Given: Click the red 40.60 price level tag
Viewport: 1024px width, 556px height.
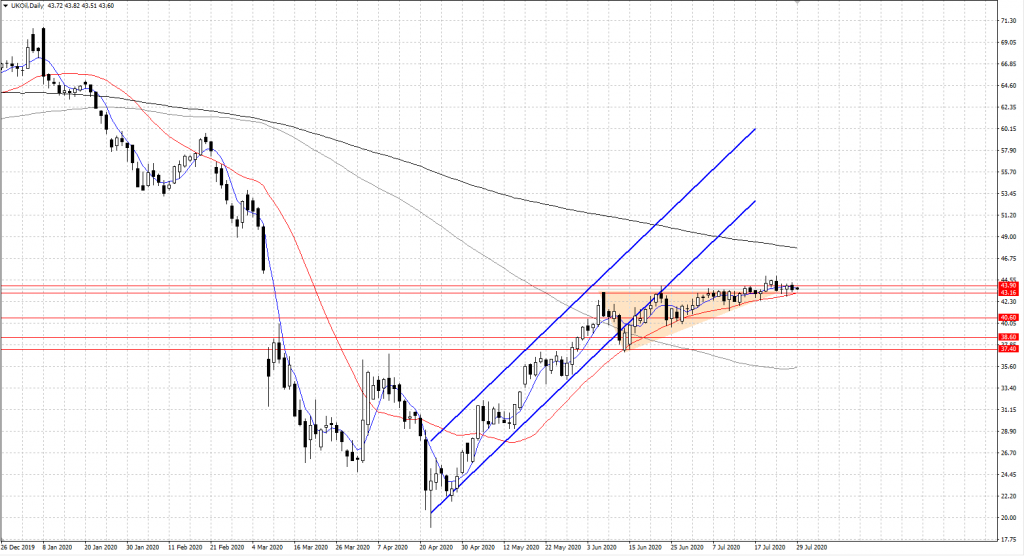Looking at the screenshot, I should pyautogui.click(x=1008, y=318).
